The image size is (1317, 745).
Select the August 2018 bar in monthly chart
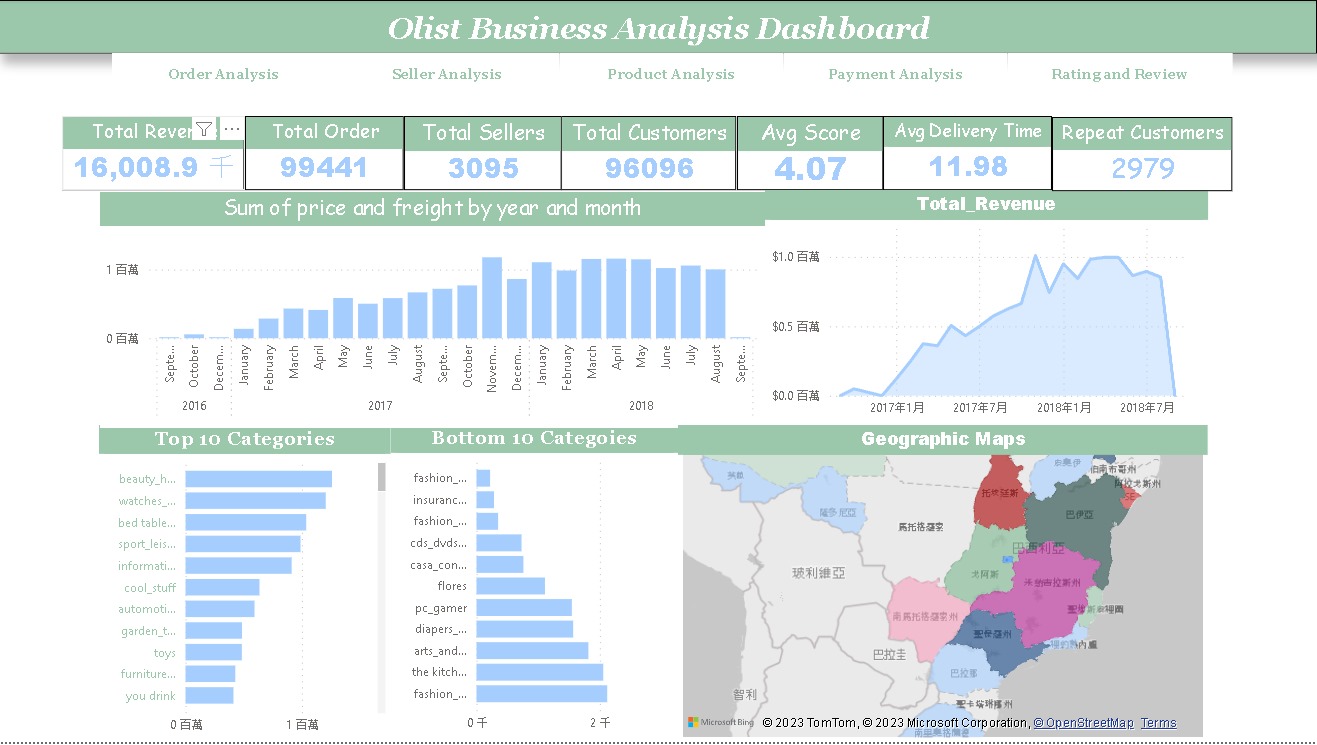[715, 300]
